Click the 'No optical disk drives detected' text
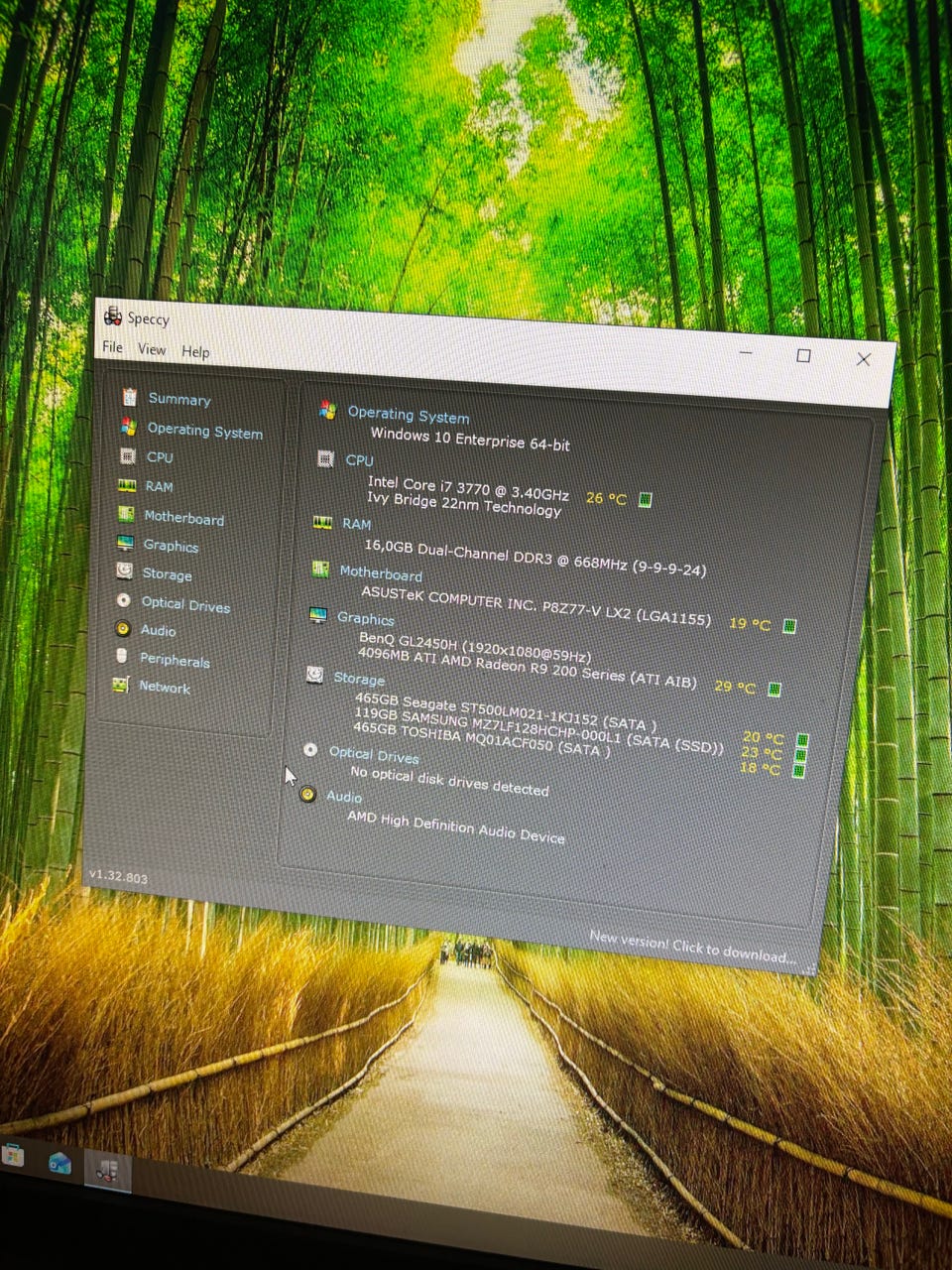The height and width of the screenshot is (1270, 952). tap(449, 780)
